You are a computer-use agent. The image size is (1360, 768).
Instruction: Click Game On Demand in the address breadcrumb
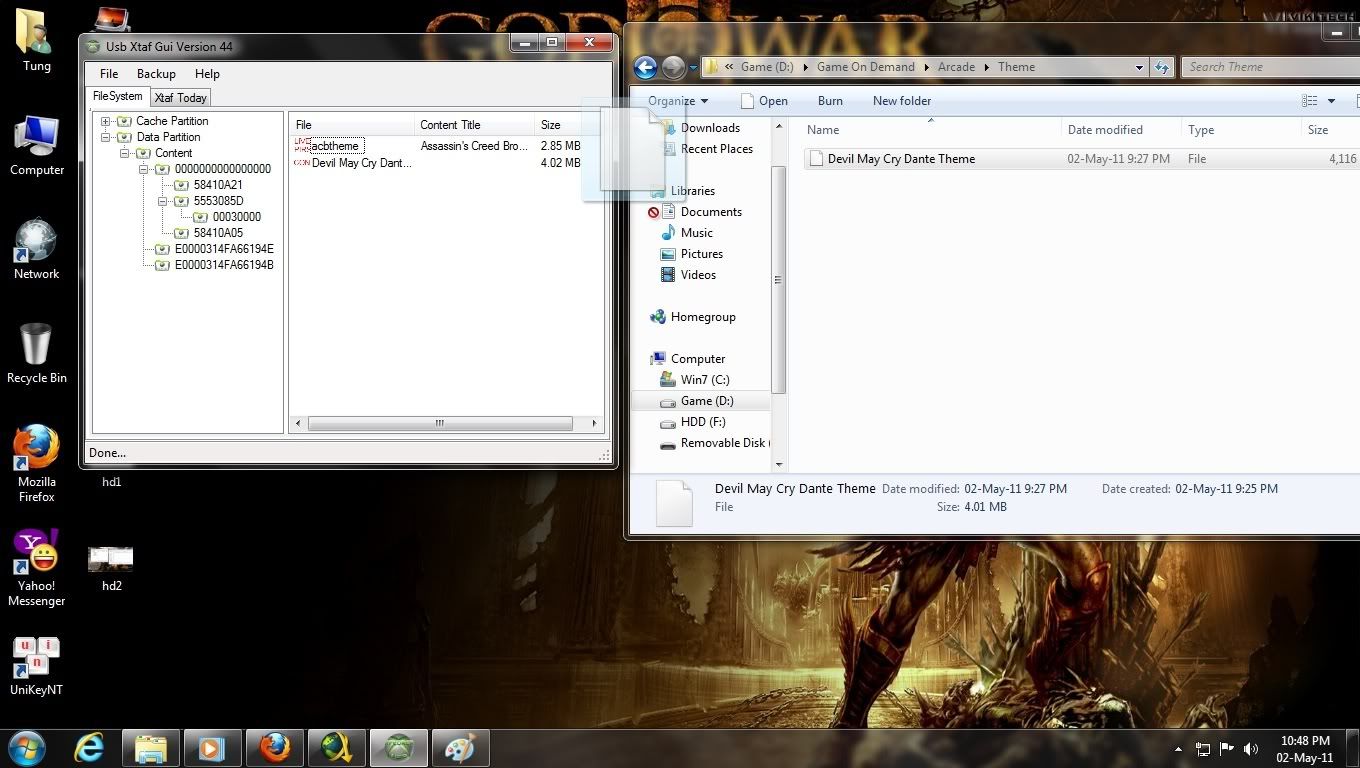866,67
